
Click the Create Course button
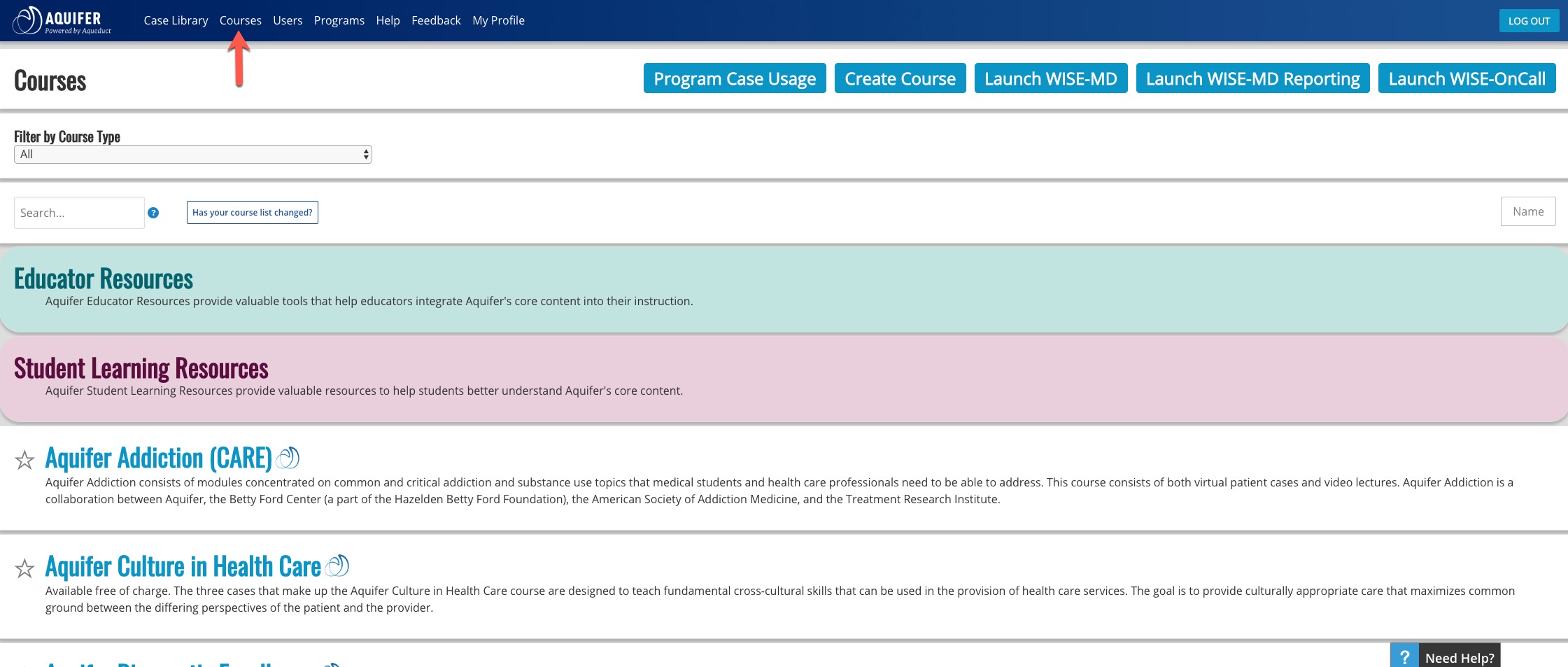point(900,78)
